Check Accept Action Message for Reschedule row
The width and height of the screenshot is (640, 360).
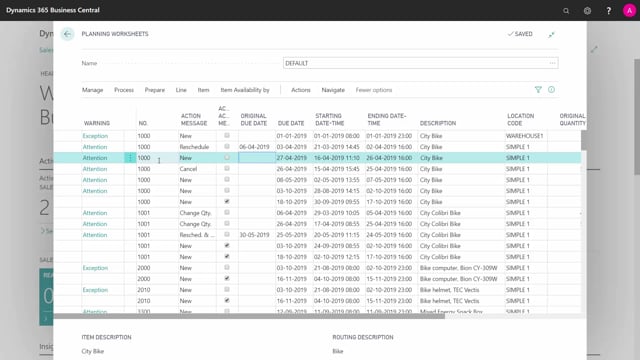click(227, 146)
